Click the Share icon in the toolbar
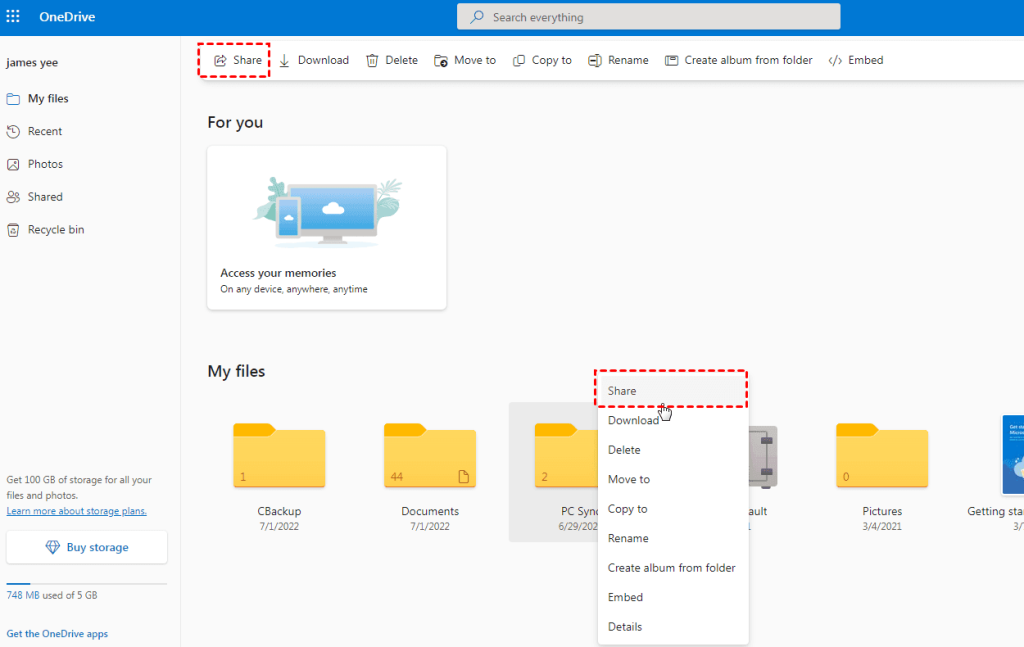This screenshot has height=647, width=1024. click(220, 60)
